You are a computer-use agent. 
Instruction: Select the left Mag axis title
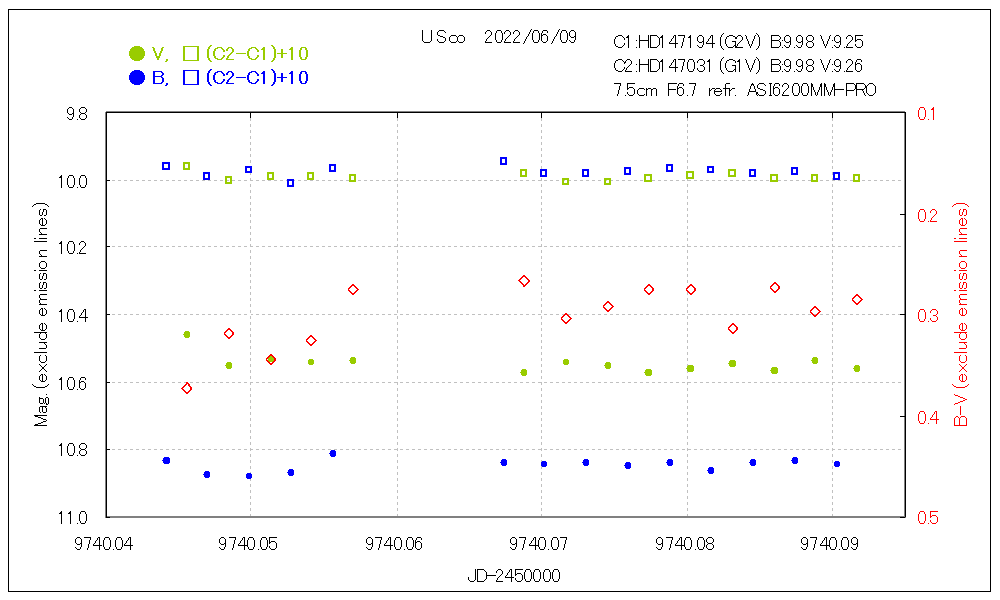click(x=42, y=316)
